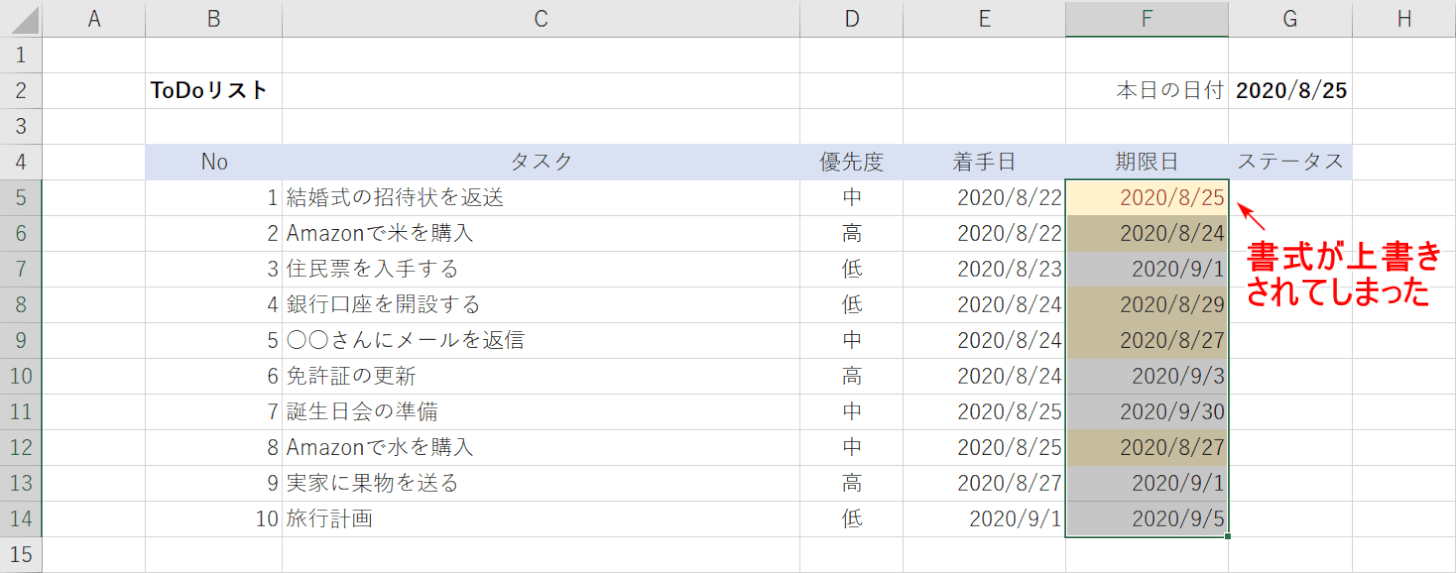Select column B header
The width and height of the screenshot is (1456, 573).
click(214, 18)
